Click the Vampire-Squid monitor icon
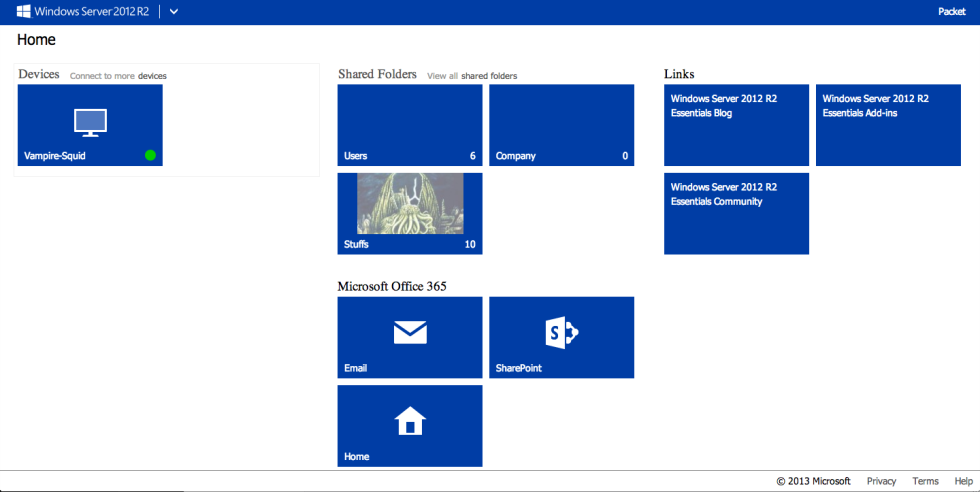This screenshot has height=492, width=980. pos(90,123)
